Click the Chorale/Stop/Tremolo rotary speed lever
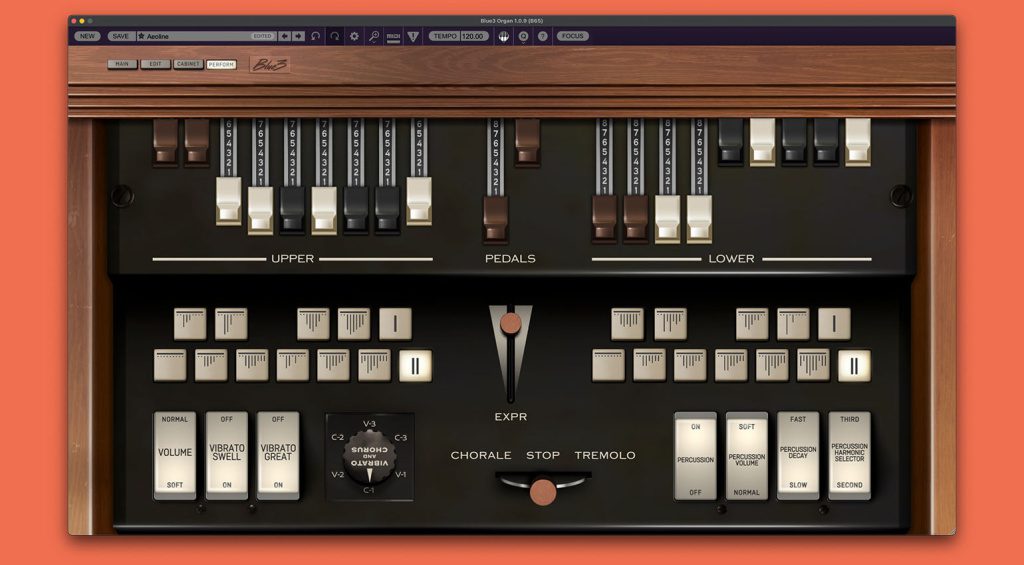Viewport: 1024px width, 565px height. [x=543, y=491]
